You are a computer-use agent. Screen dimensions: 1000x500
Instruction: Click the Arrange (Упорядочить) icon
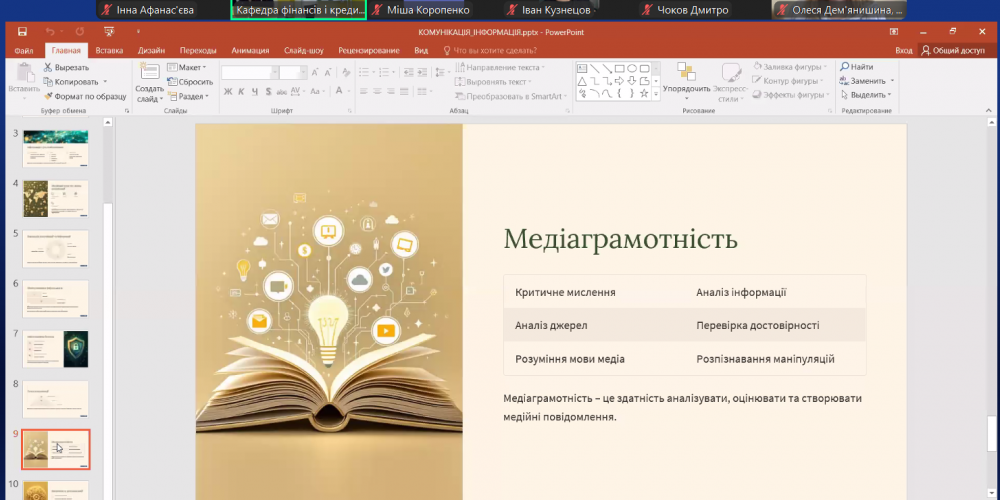686,72
